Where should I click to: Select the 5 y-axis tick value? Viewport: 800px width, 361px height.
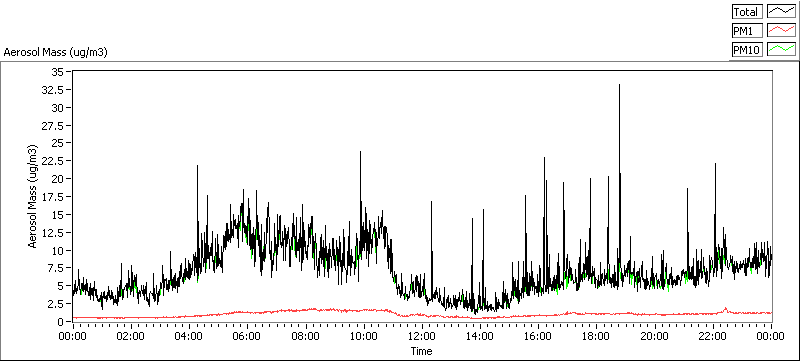[61, 286]
